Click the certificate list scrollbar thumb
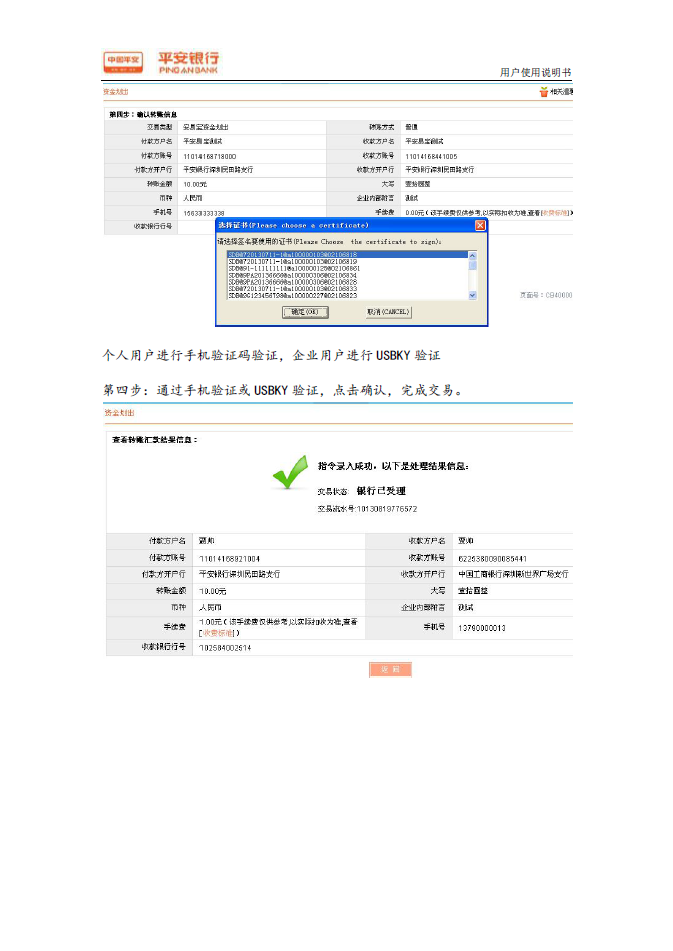The width and height of the screenshot is (673, 951). 473,265
